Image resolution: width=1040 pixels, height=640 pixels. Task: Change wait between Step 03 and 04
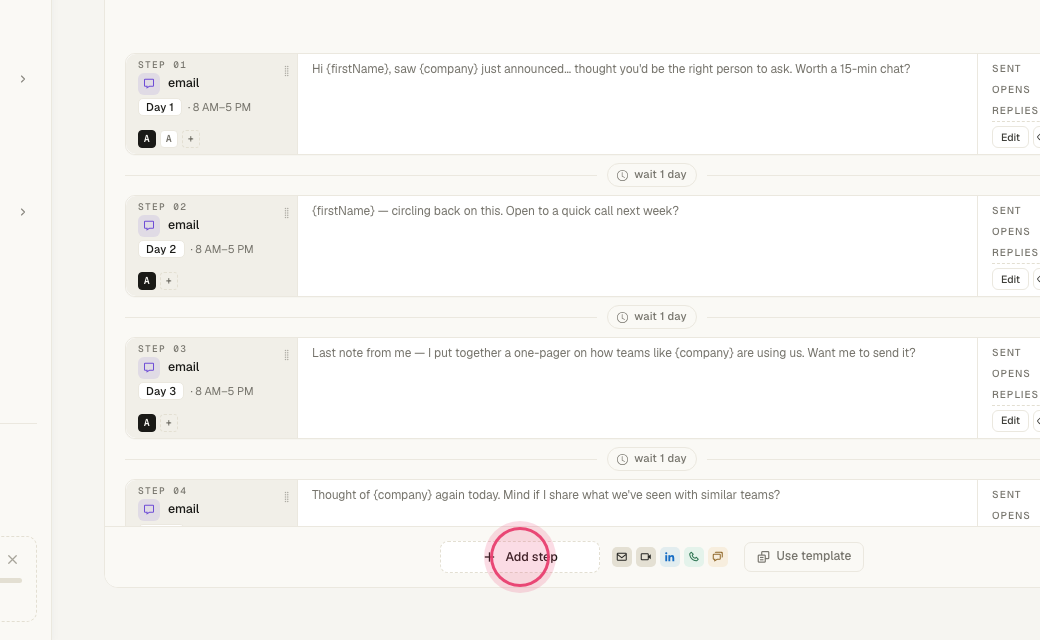point(652,459)
